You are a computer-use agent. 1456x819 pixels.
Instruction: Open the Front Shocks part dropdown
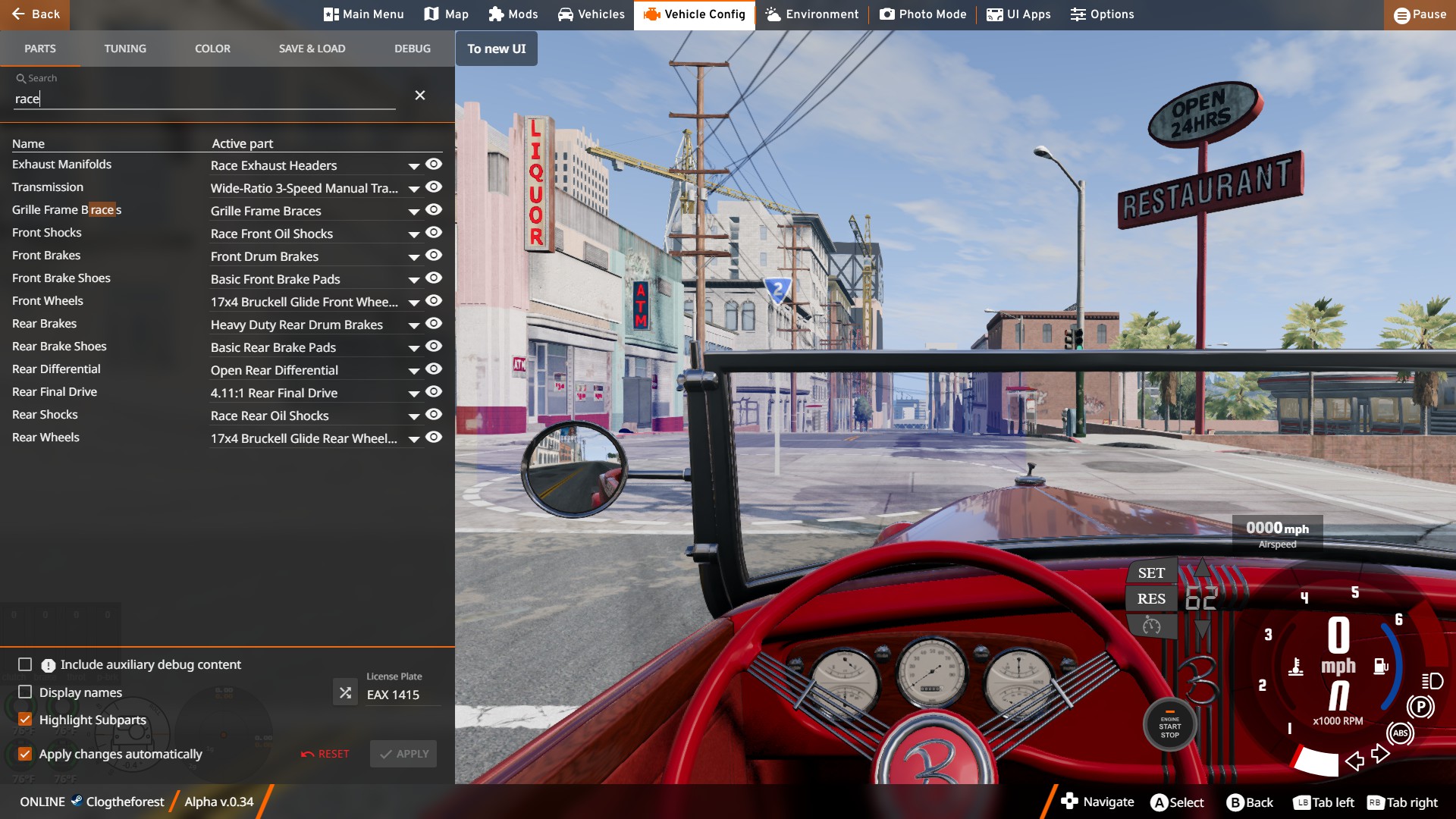pos(414,234)
